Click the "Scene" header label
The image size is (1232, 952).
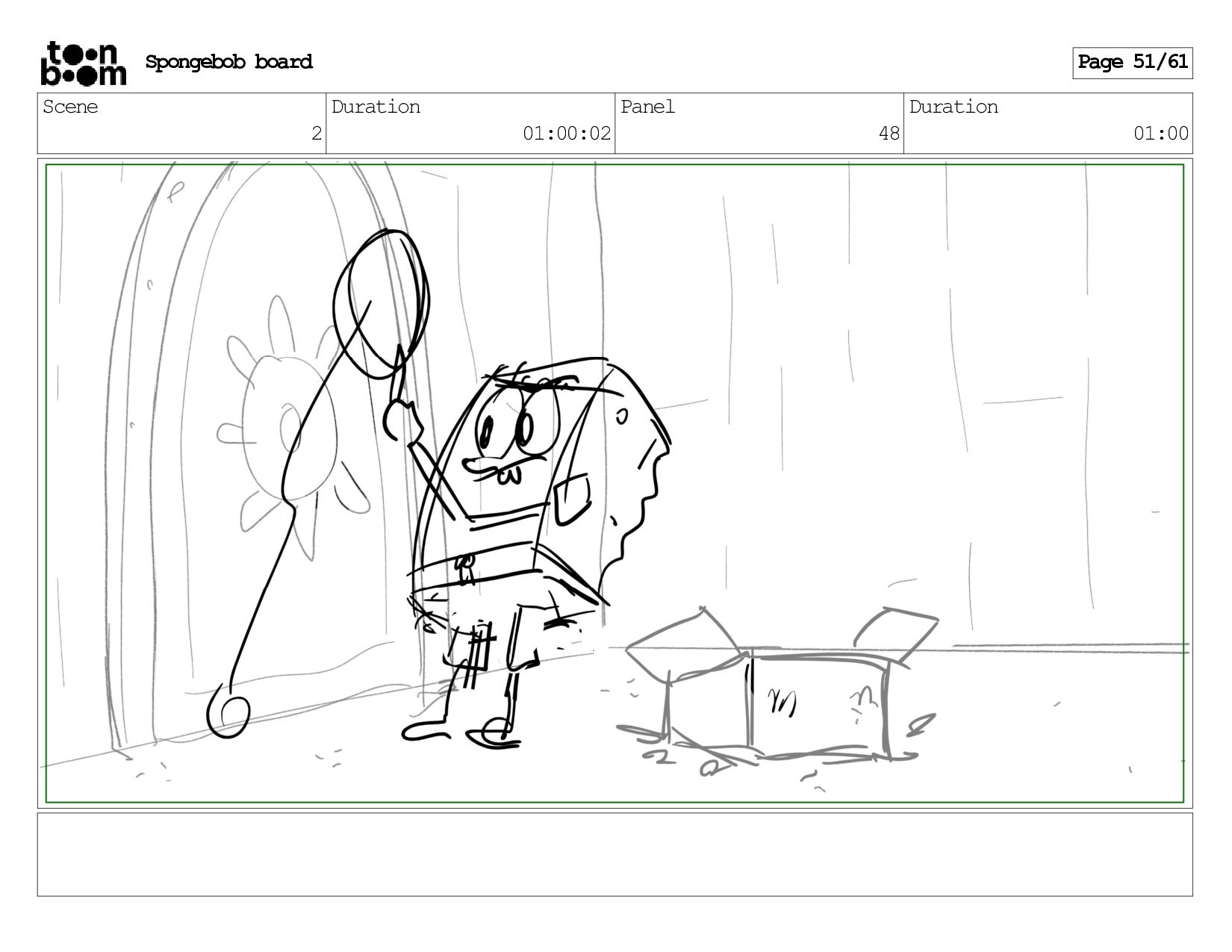pos(70,107)
